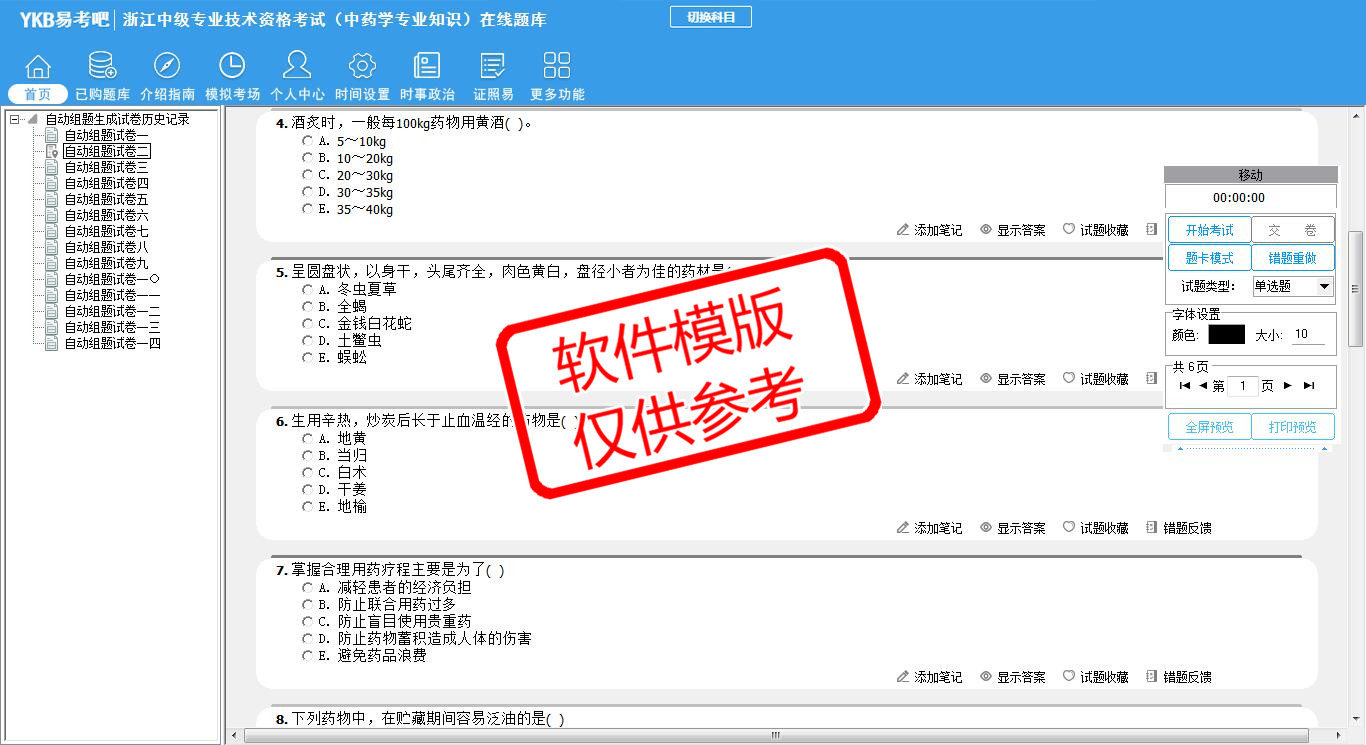Open the 介绍指南 compass icon

(167, 67)
